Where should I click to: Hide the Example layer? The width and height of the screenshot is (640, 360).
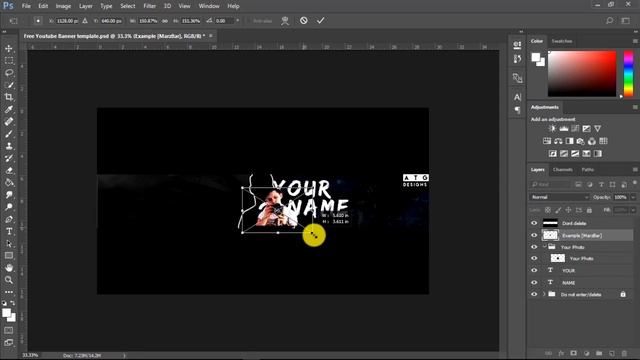click(x=534, y=236)
